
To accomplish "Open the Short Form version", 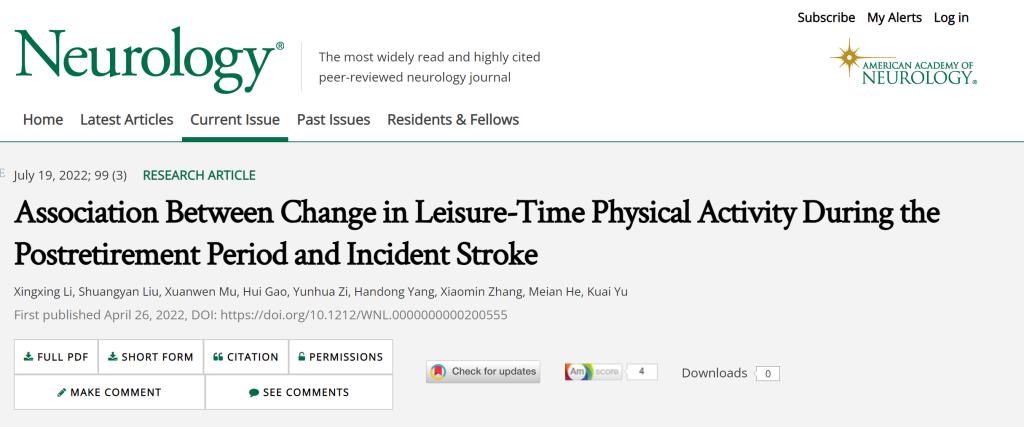I will point(151,357).
